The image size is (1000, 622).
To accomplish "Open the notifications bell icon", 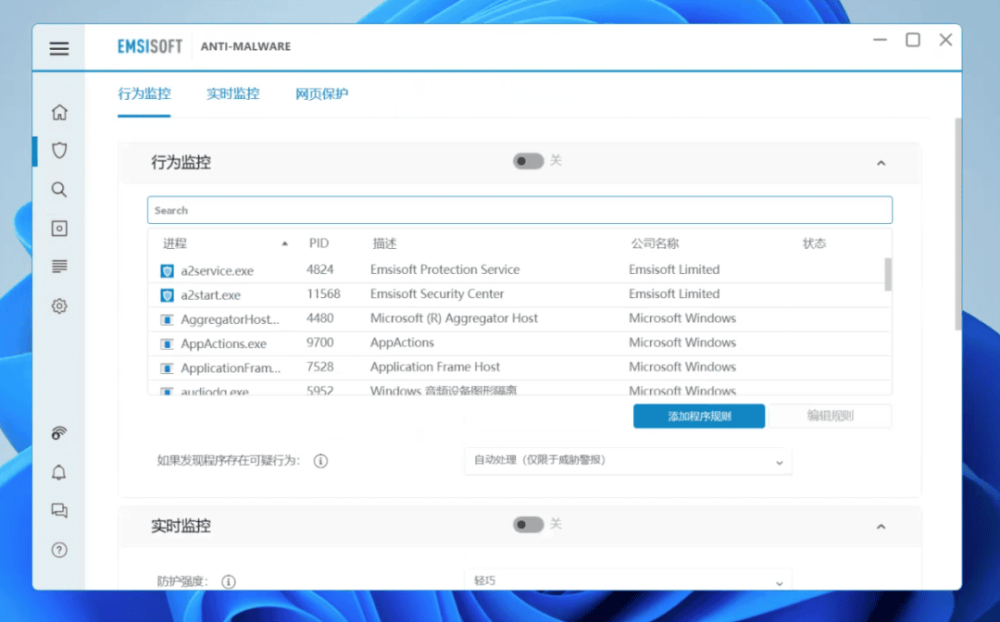I will [x=59, y=473].
